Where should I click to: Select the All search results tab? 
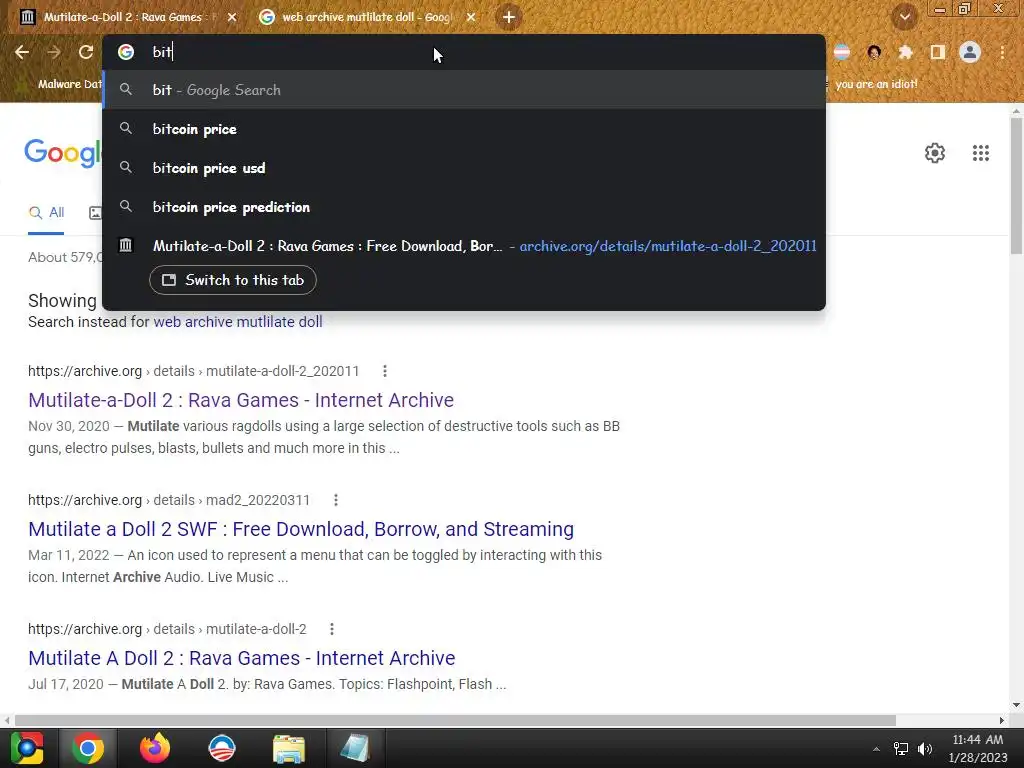click(x=46, y=213)
